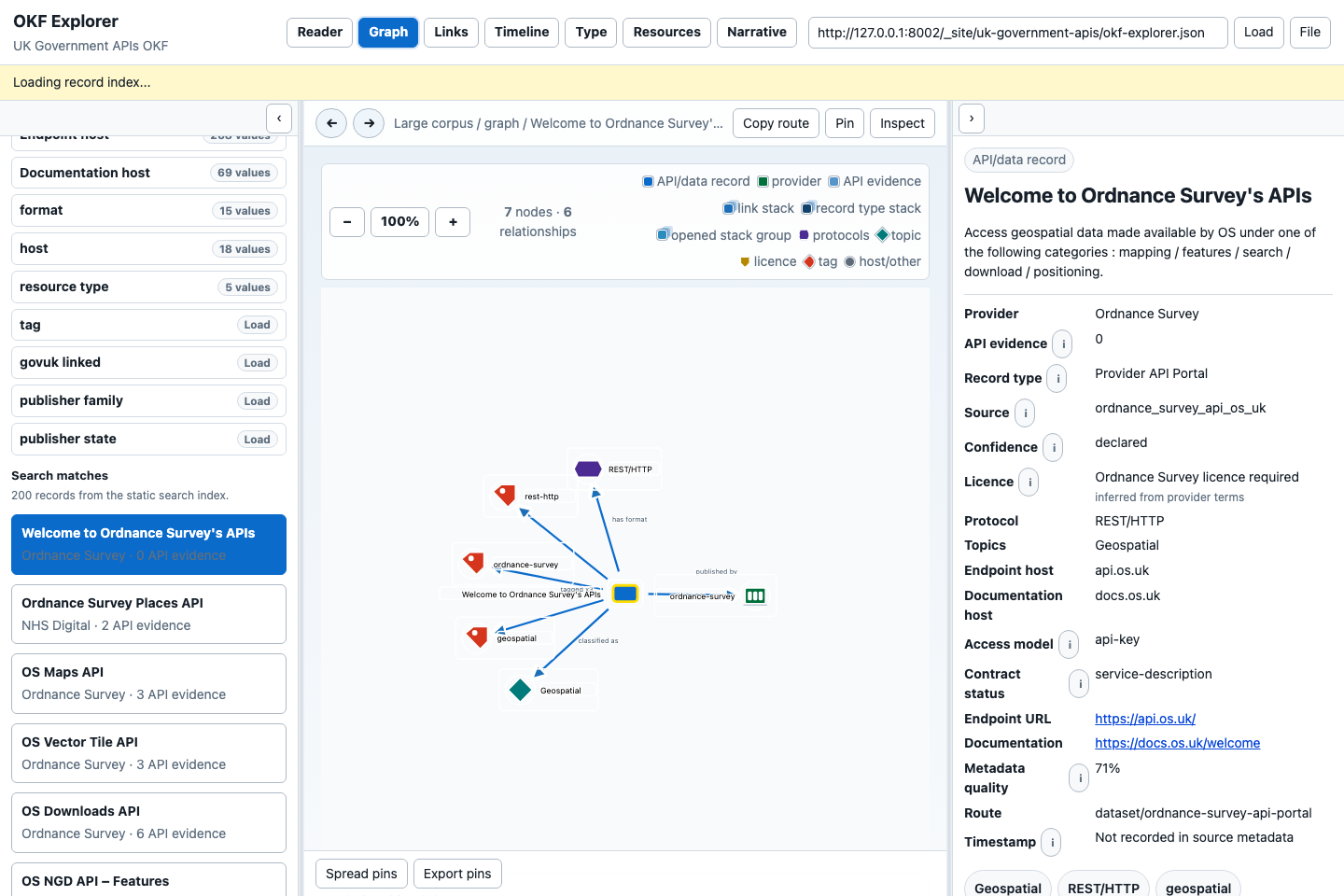Select Ordnance Survey Places API result
Screen dimensions: 1344x896
coord(149,614)
